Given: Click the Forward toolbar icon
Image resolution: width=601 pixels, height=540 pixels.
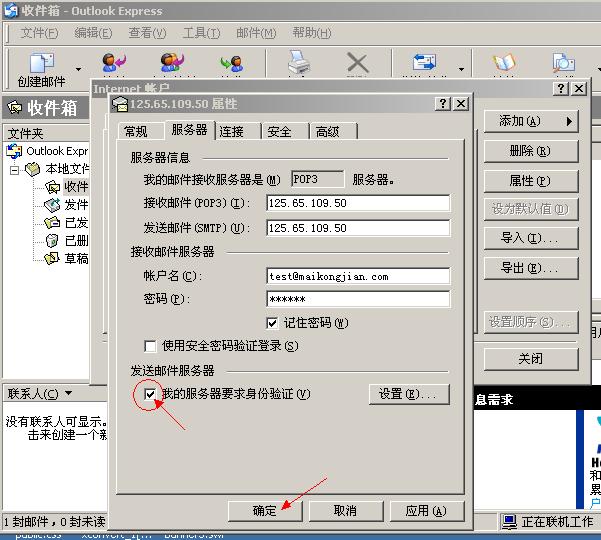Looking at the screenshot, I should 232,63.
